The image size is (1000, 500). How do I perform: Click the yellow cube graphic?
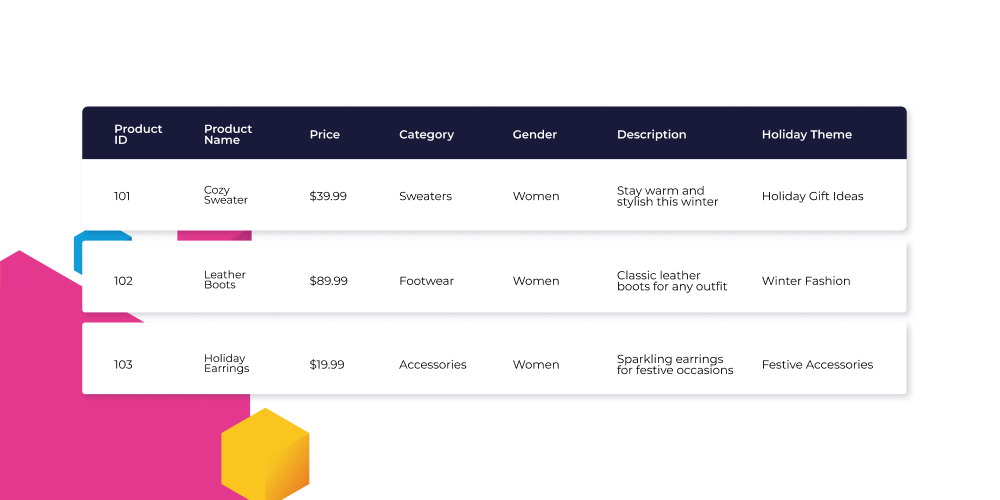[x=265, y=455]
